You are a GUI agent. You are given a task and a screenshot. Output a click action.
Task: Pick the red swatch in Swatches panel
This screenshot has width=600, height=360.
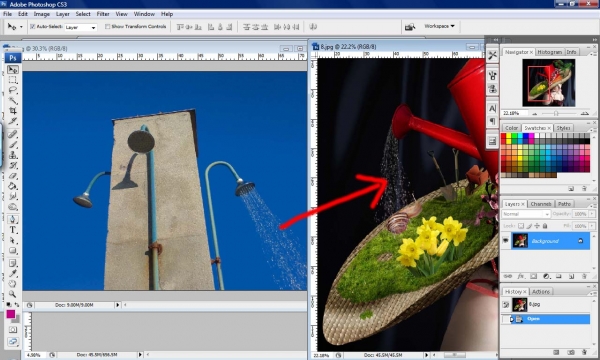pyautogui.click(x=504, y=136)
